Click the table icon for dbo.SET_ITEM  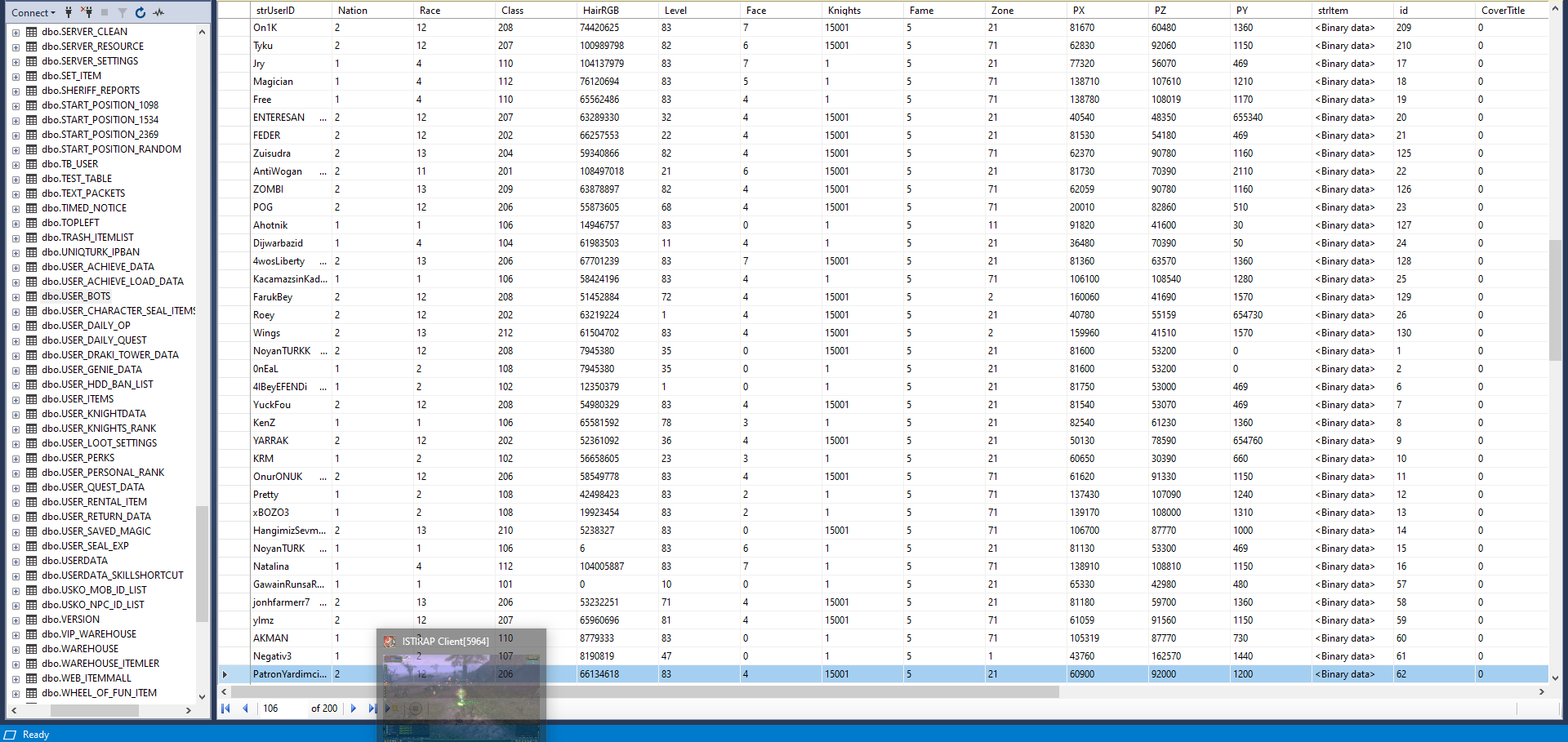pos(32,76)
